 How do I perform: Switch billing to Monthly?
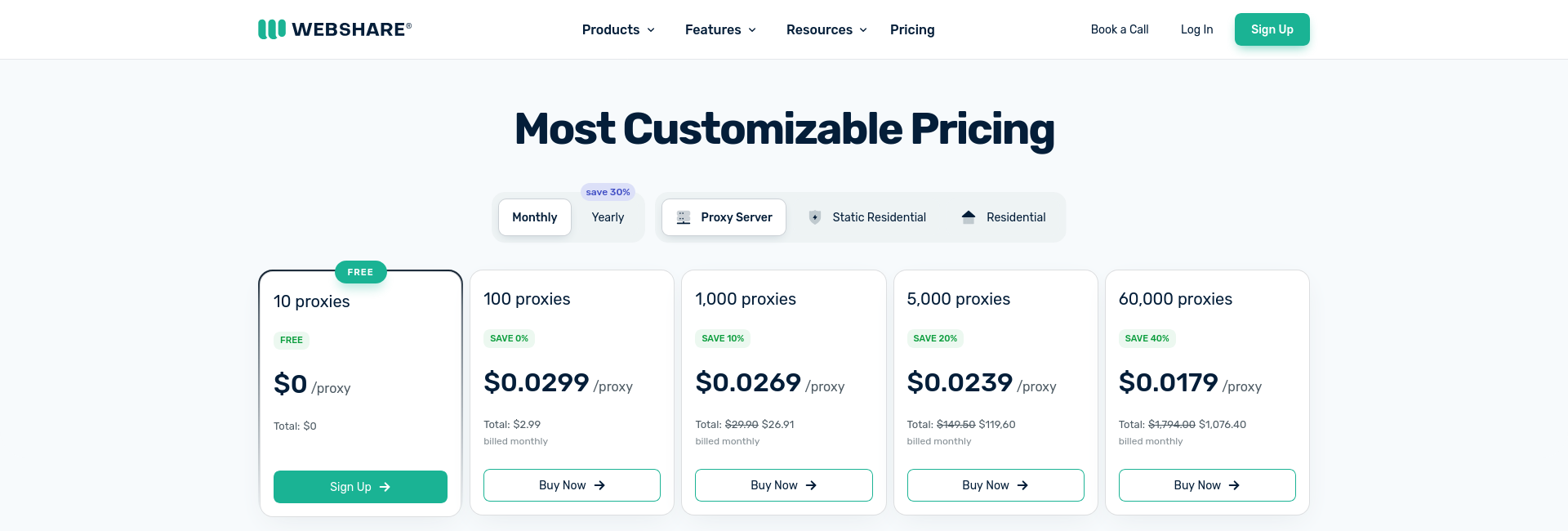click(x=534, y=217)
